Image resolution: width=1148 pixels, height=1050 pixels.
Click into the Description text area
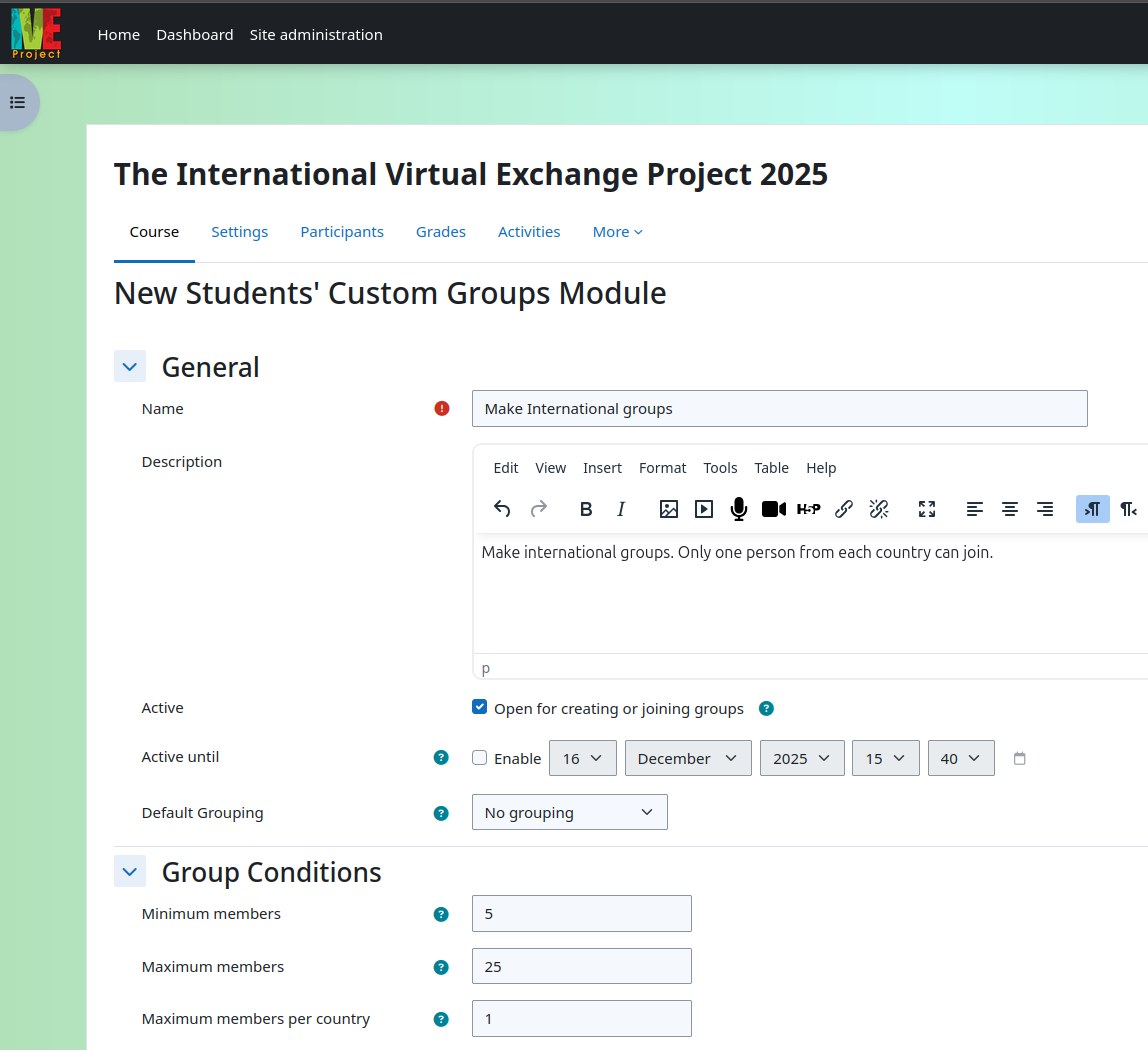click(x=810, y=593)
